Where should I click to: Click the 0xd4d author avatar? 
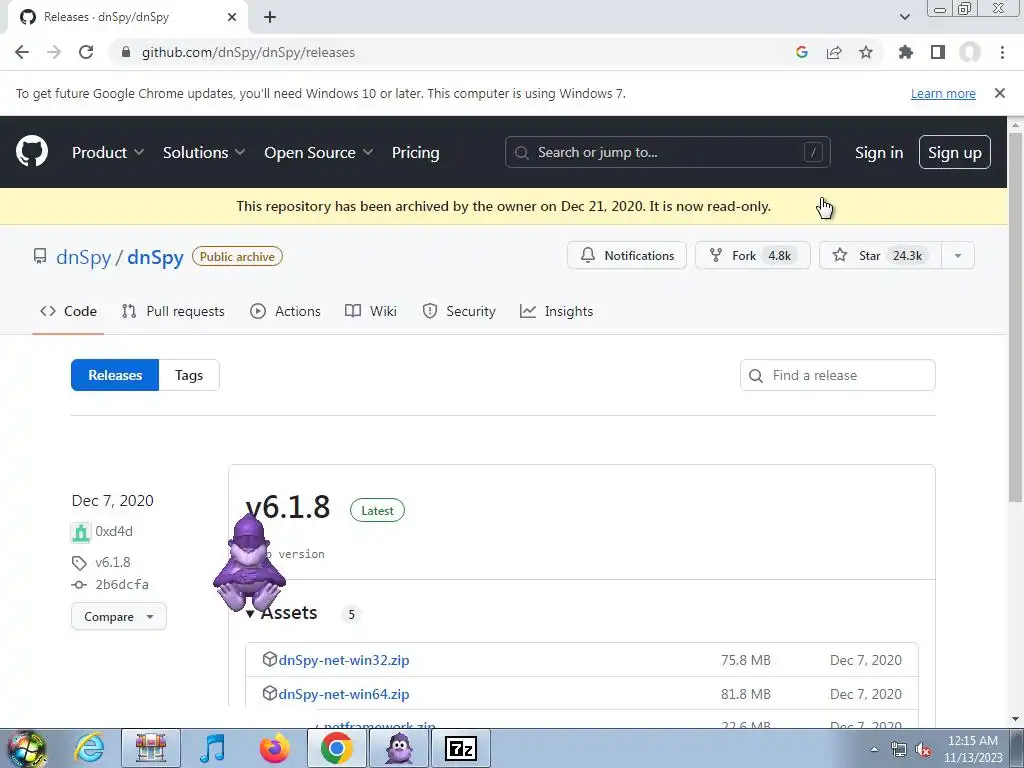tap(80, 532)
